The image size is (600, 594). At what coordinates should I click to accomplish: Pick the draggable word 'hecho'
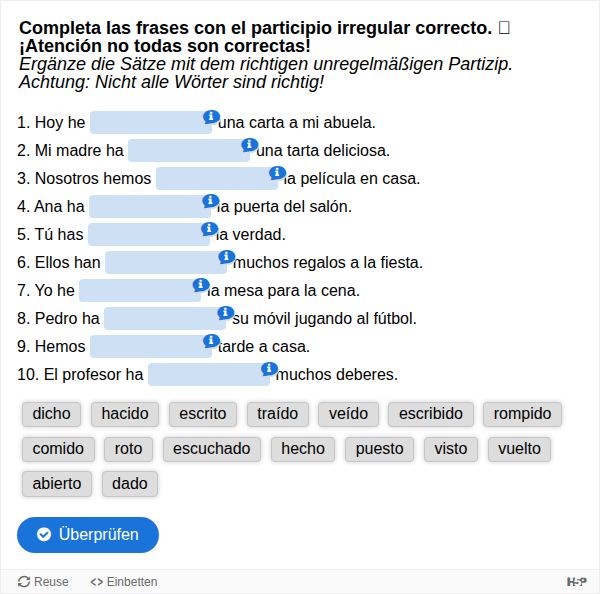coord(303,449)
